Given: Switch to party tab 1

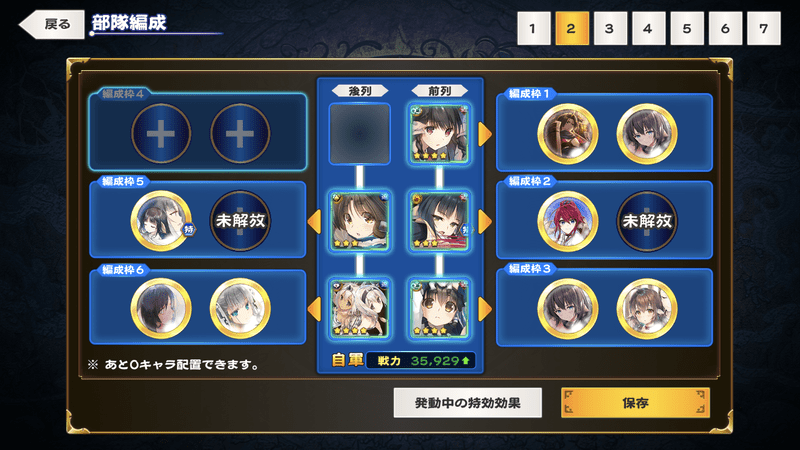Looking at the screenshot, I should pos(533,29).
